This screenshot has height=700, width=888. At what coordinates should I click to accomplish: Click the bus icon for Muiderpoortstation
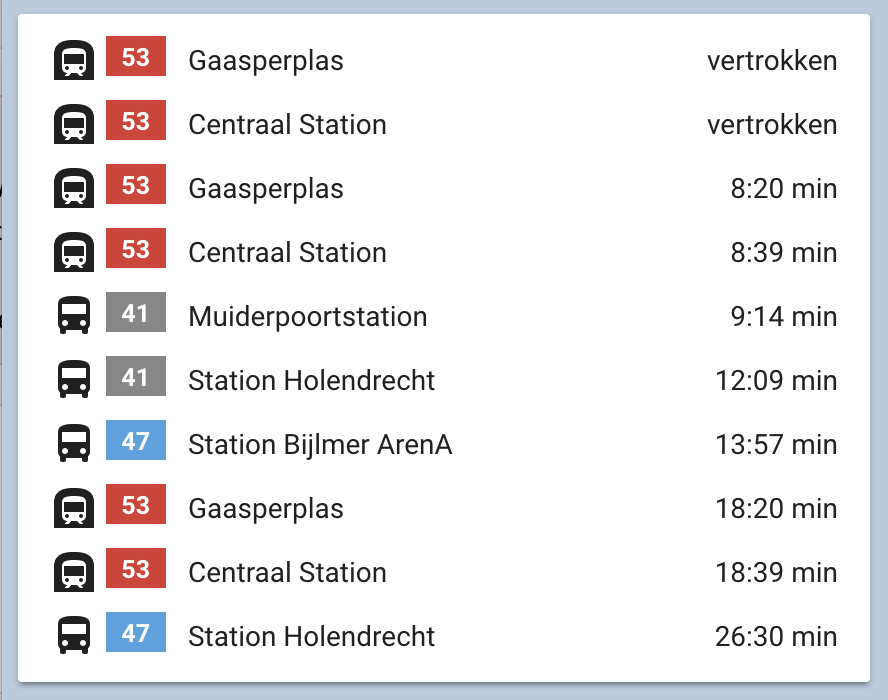click(x=73, y=316)
